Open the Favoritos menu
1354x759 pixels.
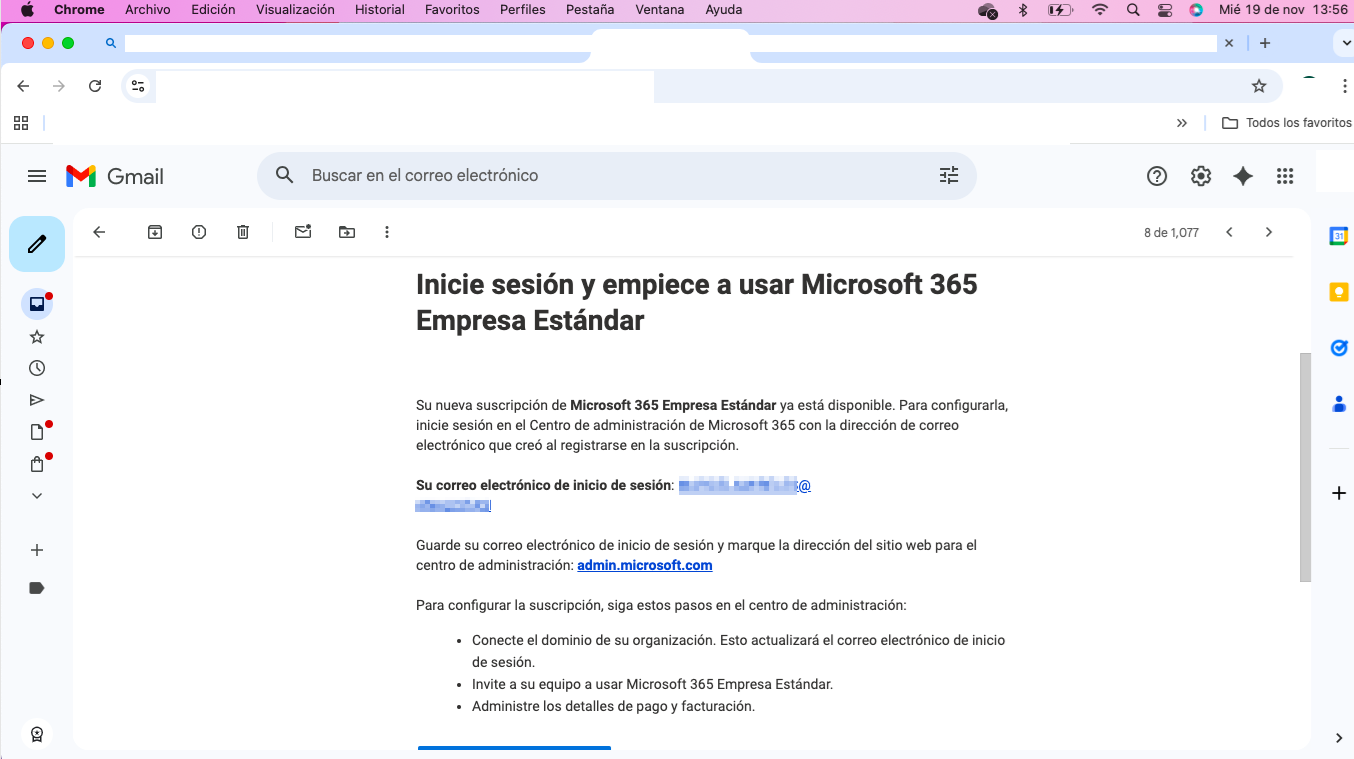pyautogui.click(x=452, y=9)
